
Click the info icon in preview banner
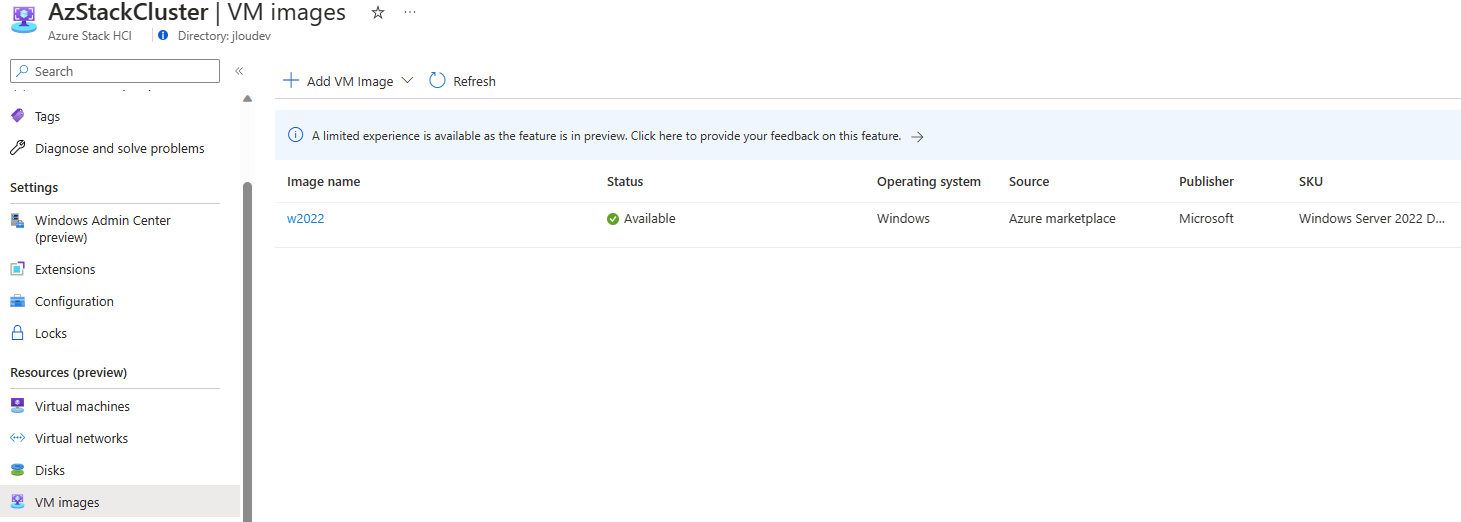pos(295,136)
